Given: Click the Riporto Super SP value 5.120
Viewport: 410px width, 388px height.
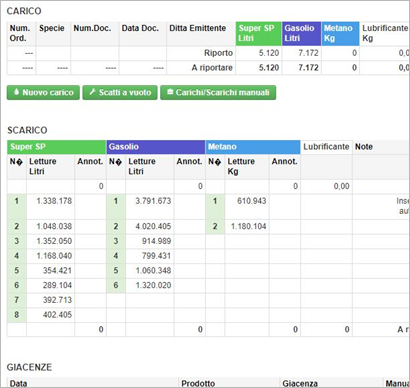Looking at the screenshot, I should 269,53.
